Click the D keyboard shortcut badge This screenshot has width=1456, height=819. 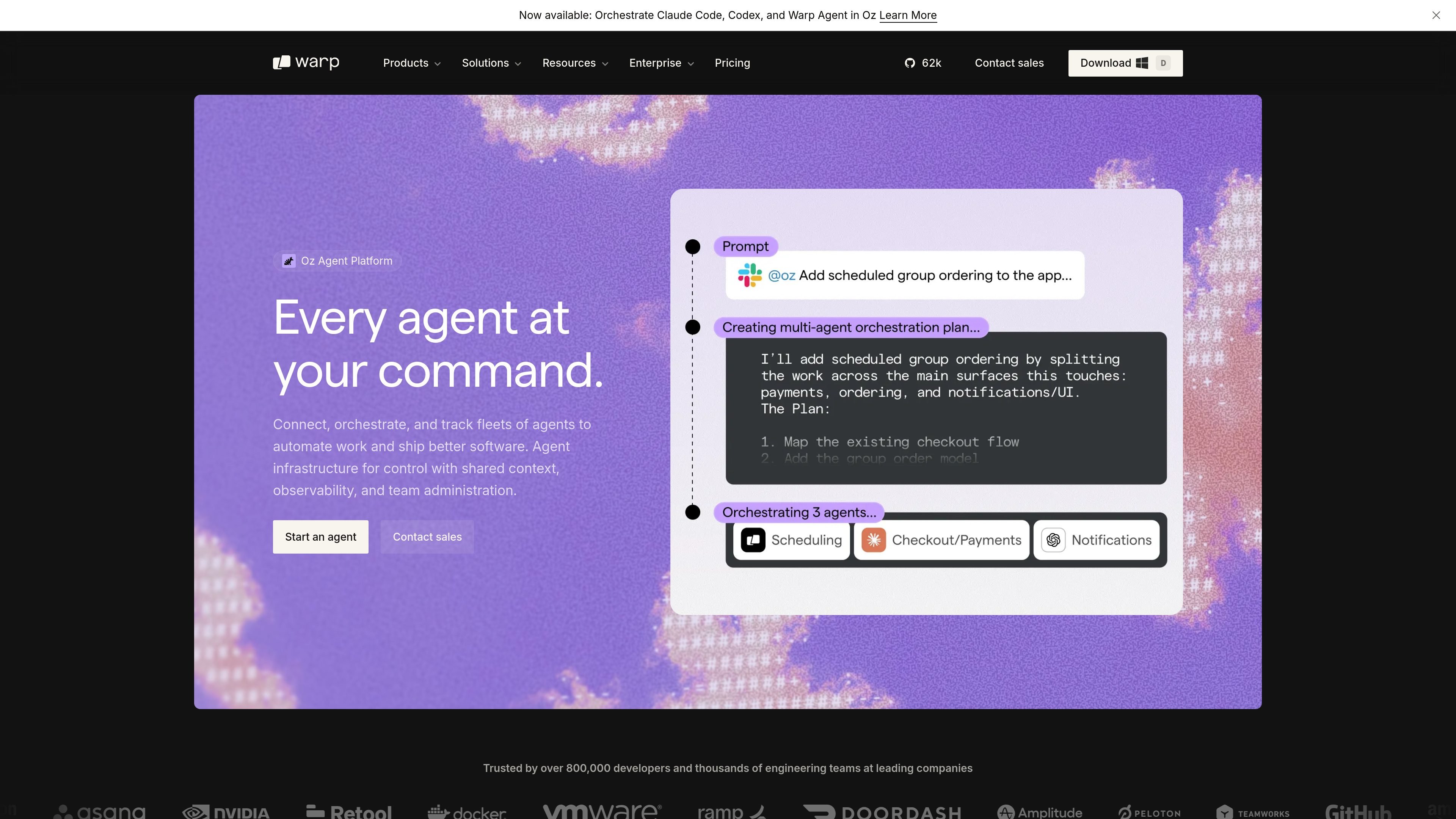(x=1163, y=63)
